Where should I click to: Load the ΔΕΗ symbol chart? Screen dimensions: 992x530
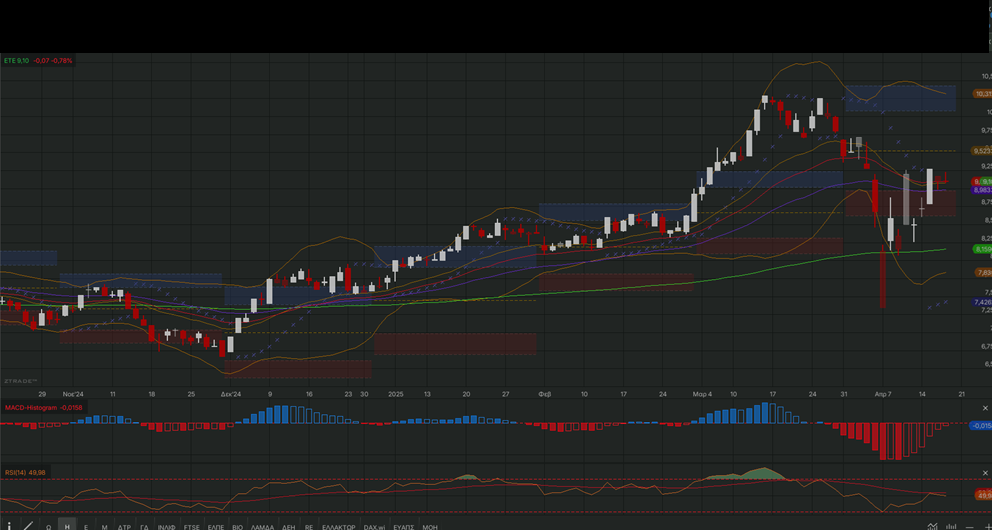(288, 527)
